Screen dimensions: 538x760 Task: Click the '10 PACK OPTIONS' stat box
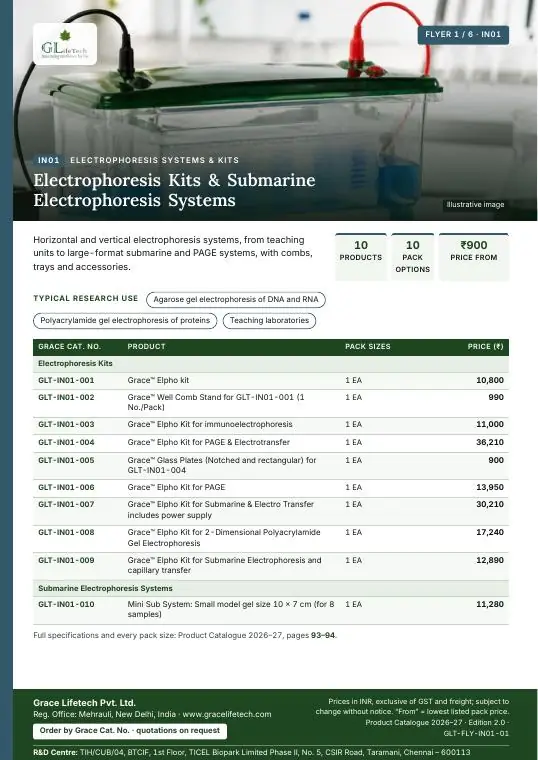[x=412, y=257]
